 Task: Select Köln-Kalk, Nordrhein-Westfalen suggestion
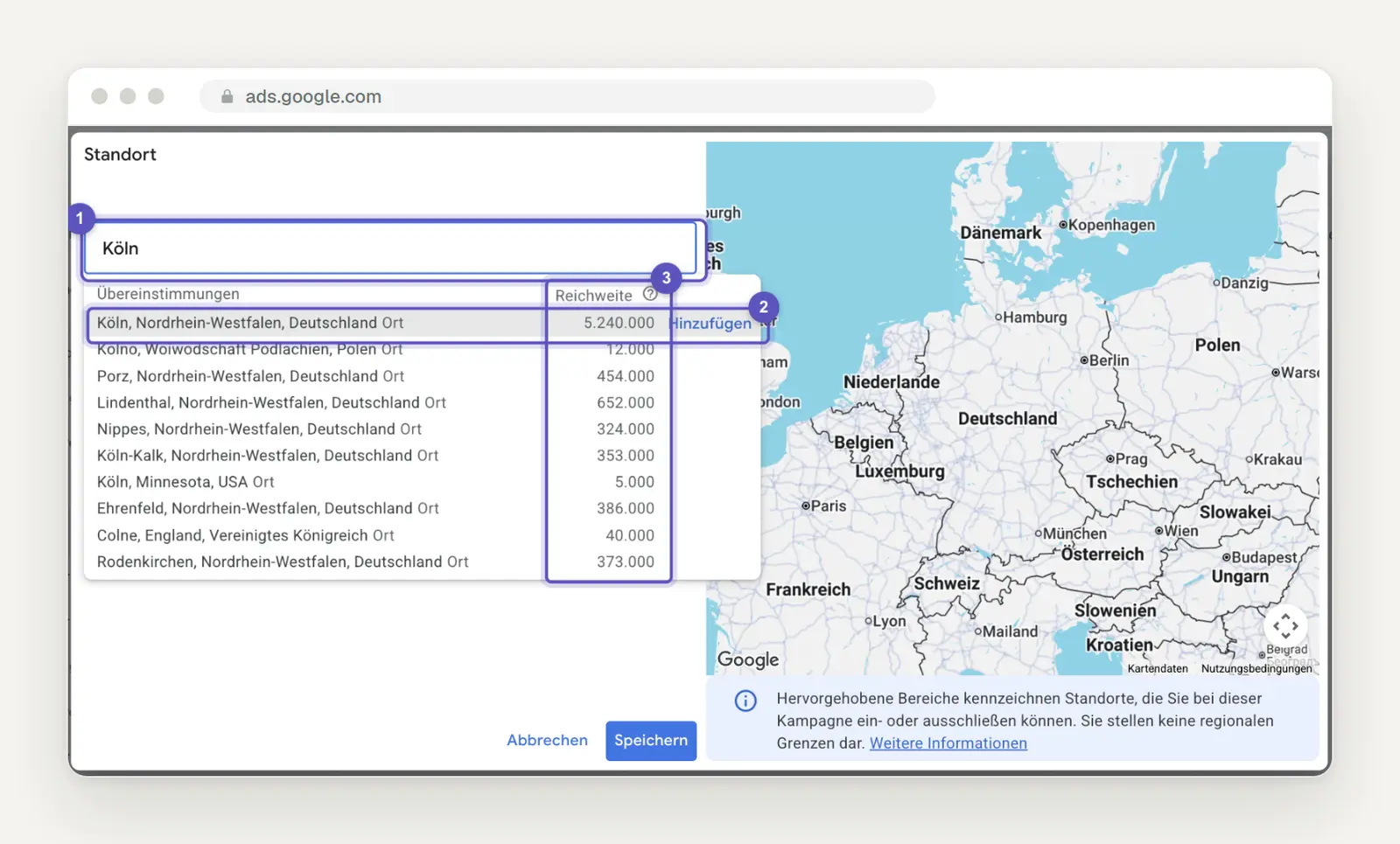click(x=268, y=455)
